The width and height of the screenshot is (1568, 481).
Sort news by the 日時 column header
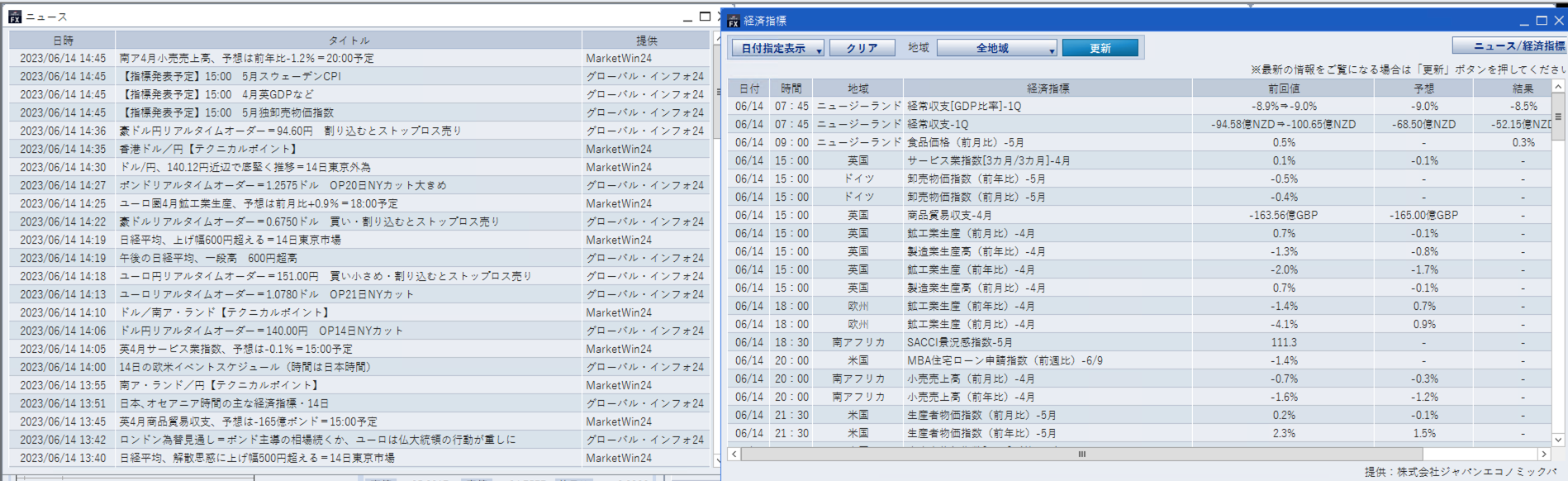pos(63,40)
